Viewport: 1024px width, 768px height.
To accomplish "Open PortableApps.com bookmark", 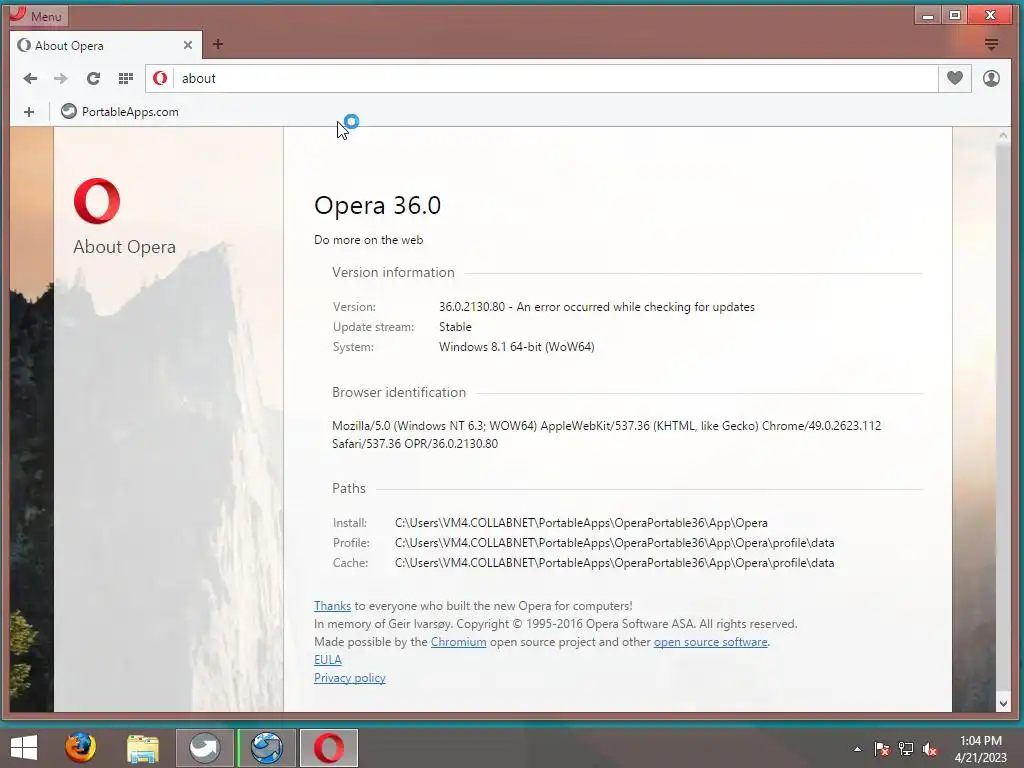I will pos(120,112).
